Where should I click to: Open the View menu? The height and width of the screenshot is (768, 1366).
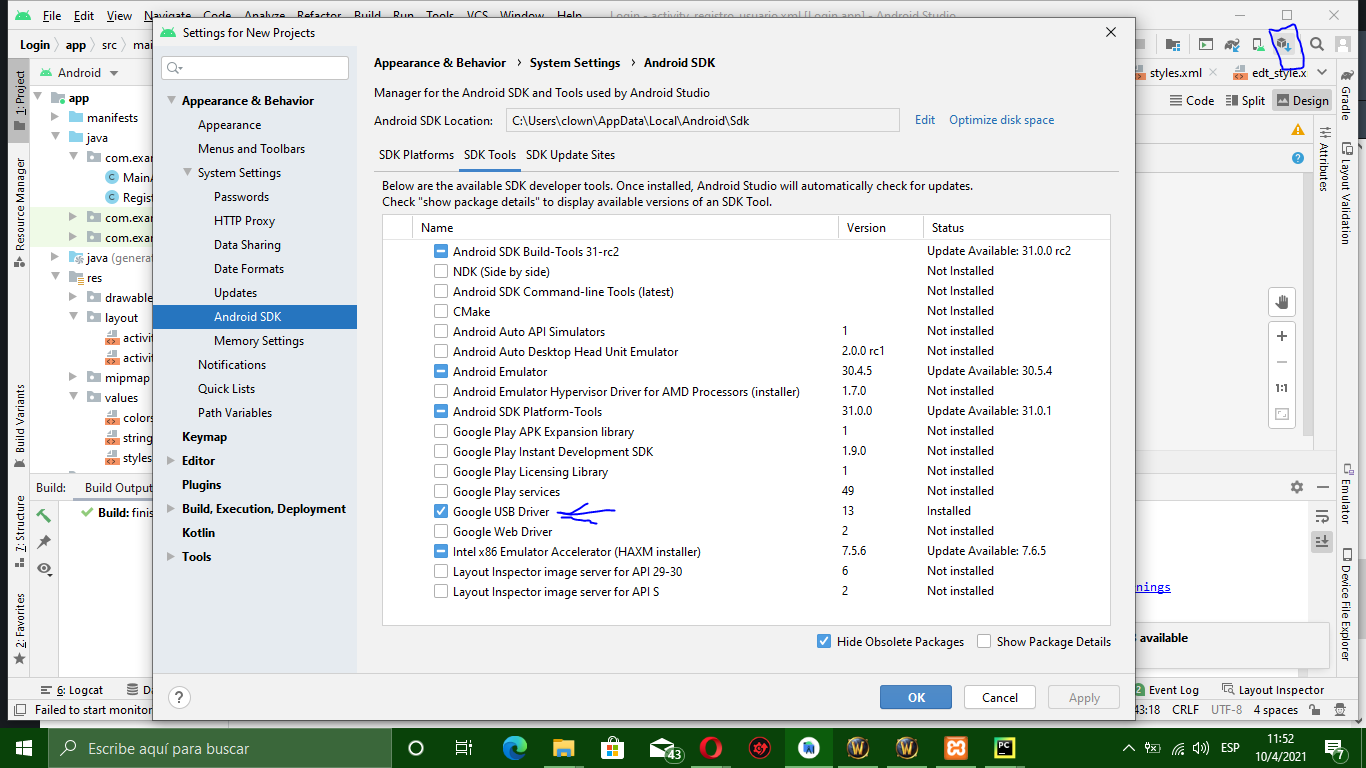point(119,16)
